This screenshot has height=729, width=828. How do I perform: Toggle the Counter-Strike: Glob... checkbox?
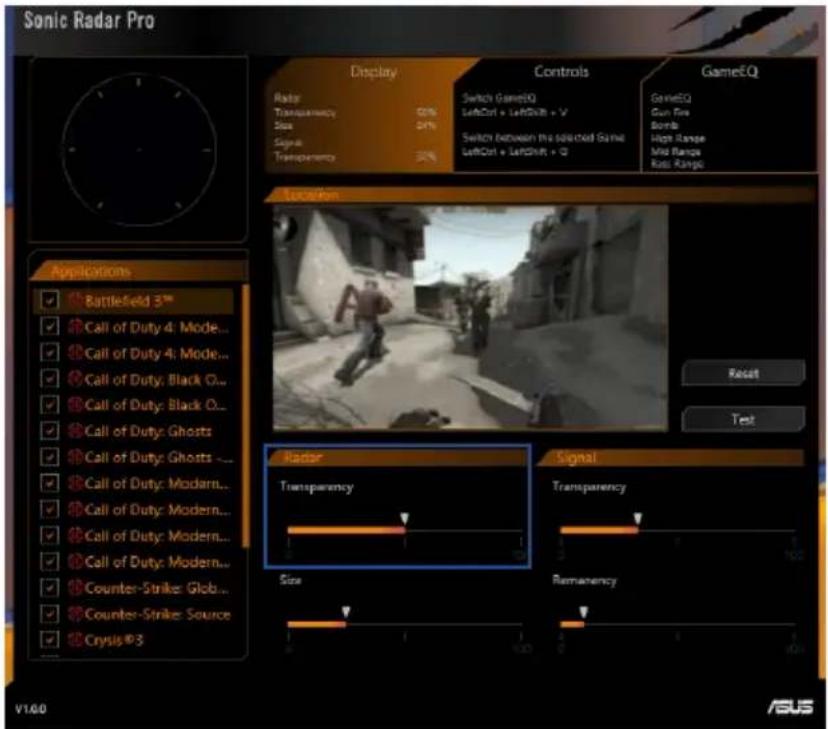click(50, 588)
